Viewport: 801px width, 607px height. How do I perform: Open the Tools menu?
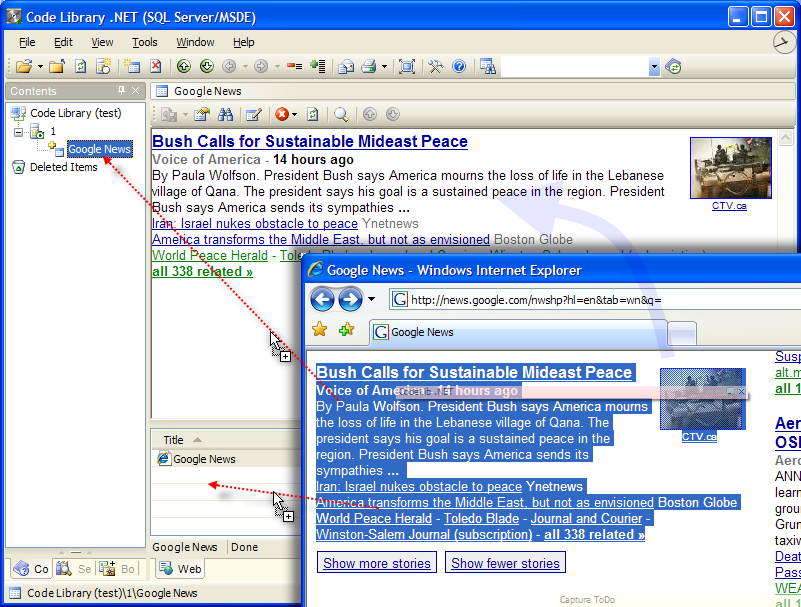pyautogui.click(x=145, y=42)
